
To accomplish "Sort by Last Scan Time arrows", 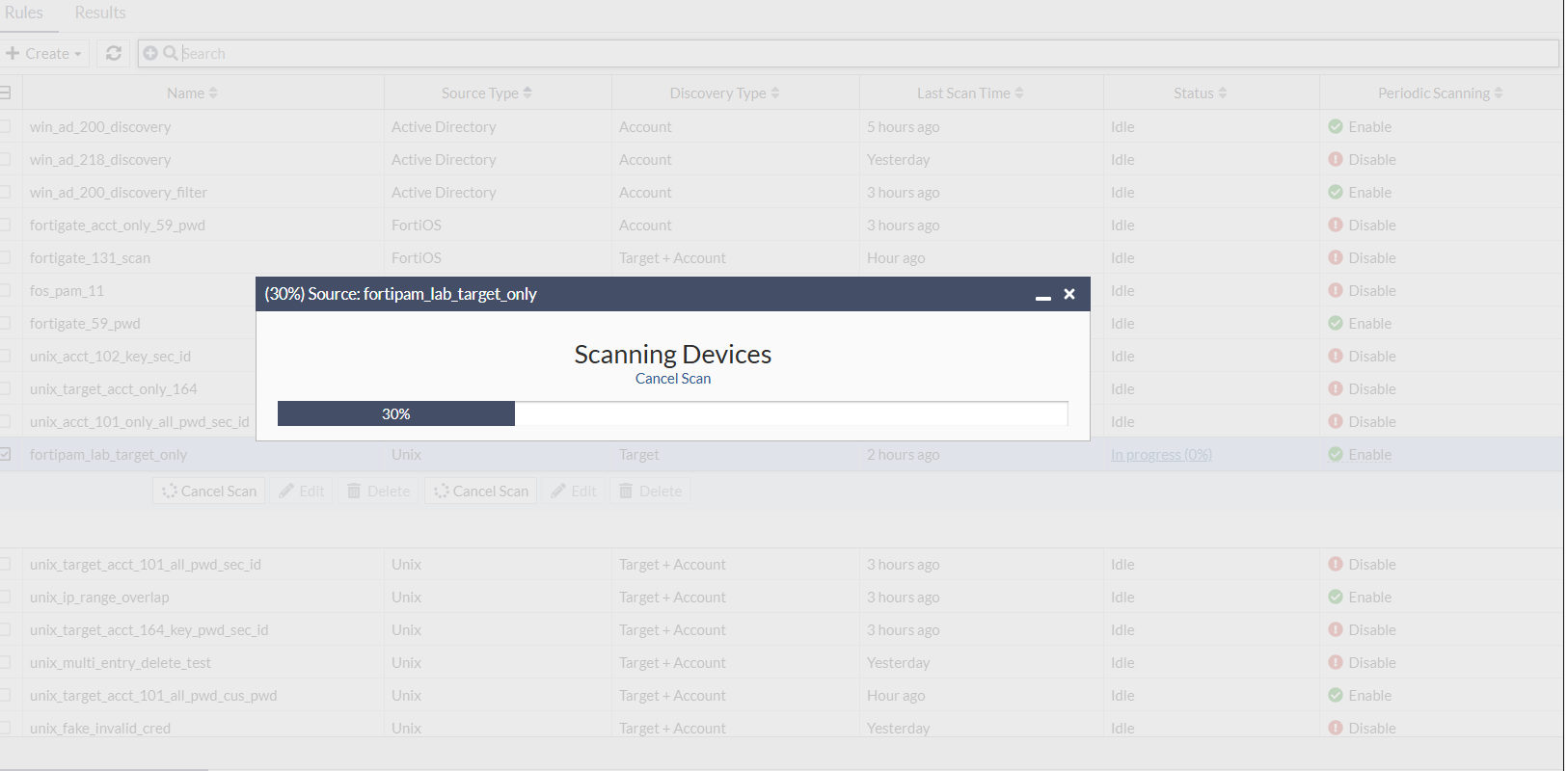I will coord(1019,93).
